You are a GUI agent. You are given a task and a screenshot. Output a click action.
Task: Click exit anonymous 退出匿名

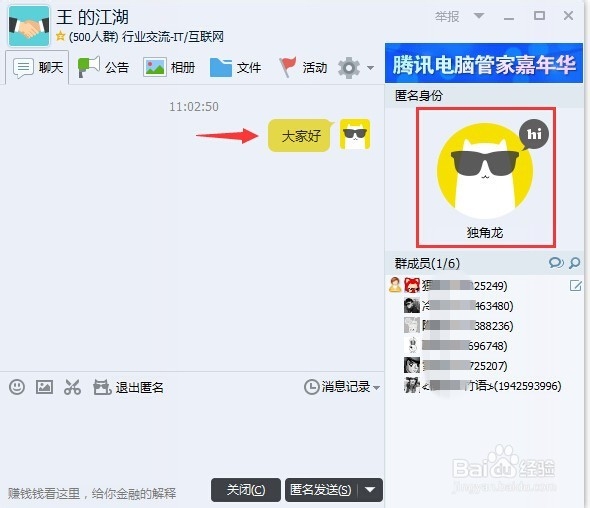click(x=128, y=387)
